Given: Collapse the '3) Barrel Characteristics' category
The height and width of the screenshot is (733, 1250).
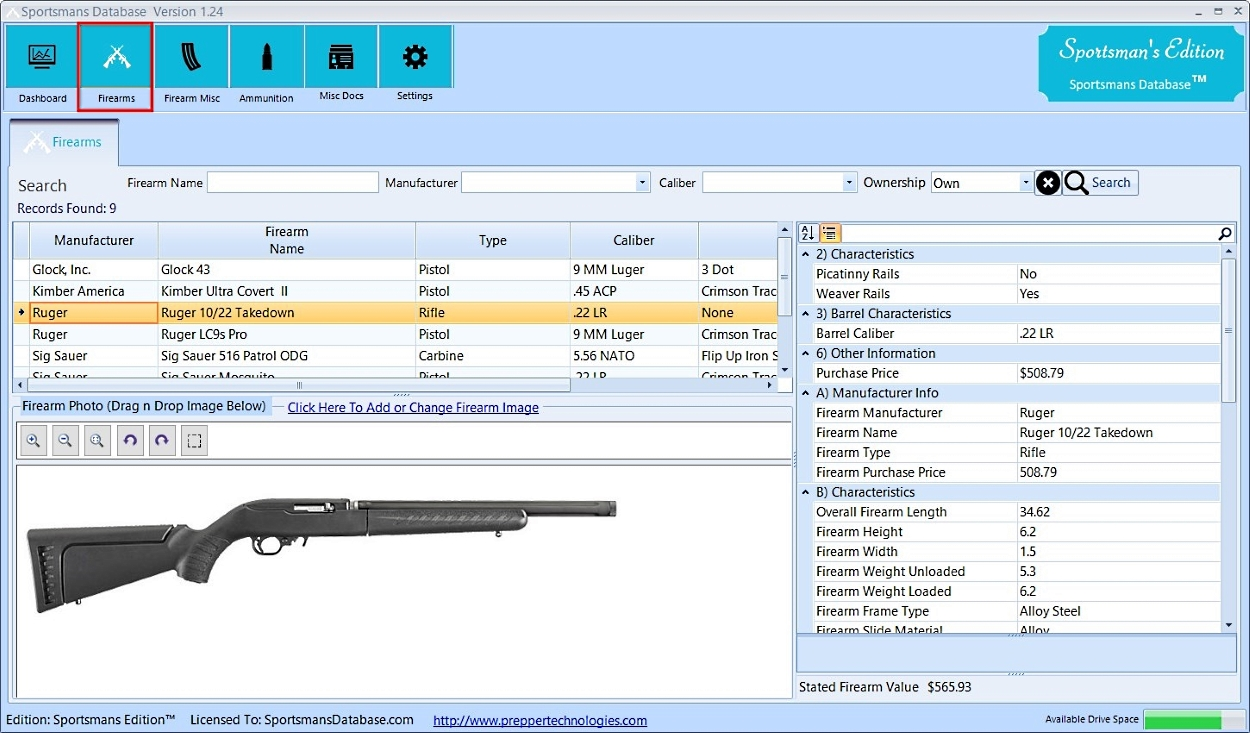Looking at the screenshot, I should coord(806,314).
